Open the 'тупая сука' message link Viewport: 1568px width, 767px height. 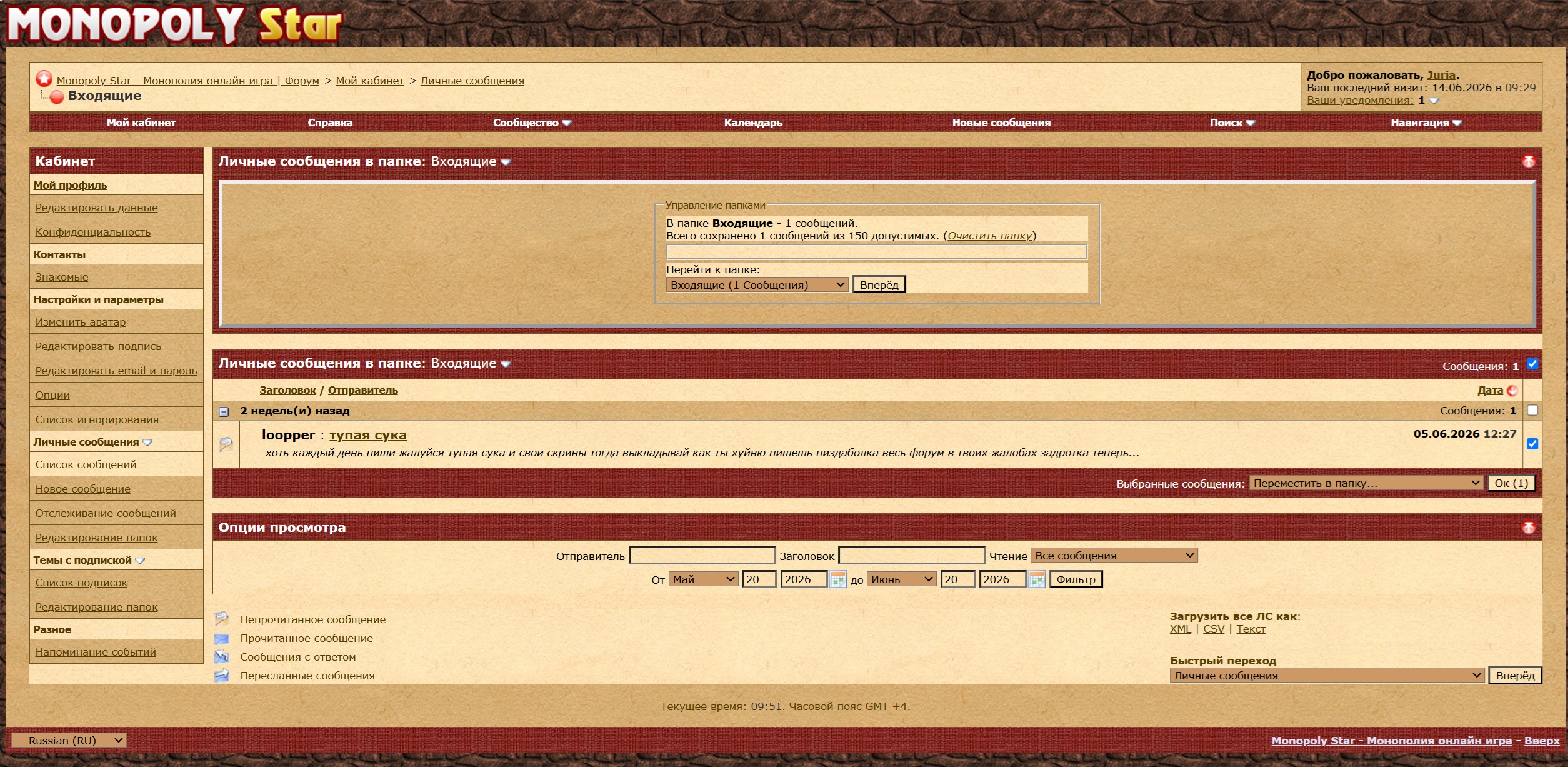pos(368,435)
